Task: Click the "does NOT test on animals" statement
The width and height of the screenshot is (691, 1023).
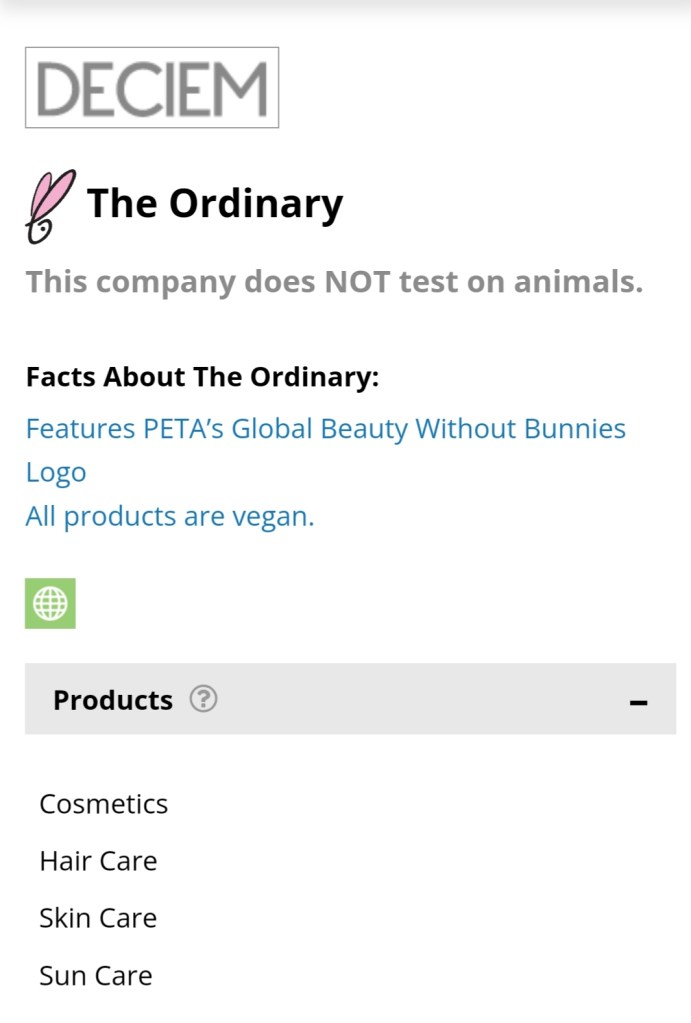Action: [334, 282]
